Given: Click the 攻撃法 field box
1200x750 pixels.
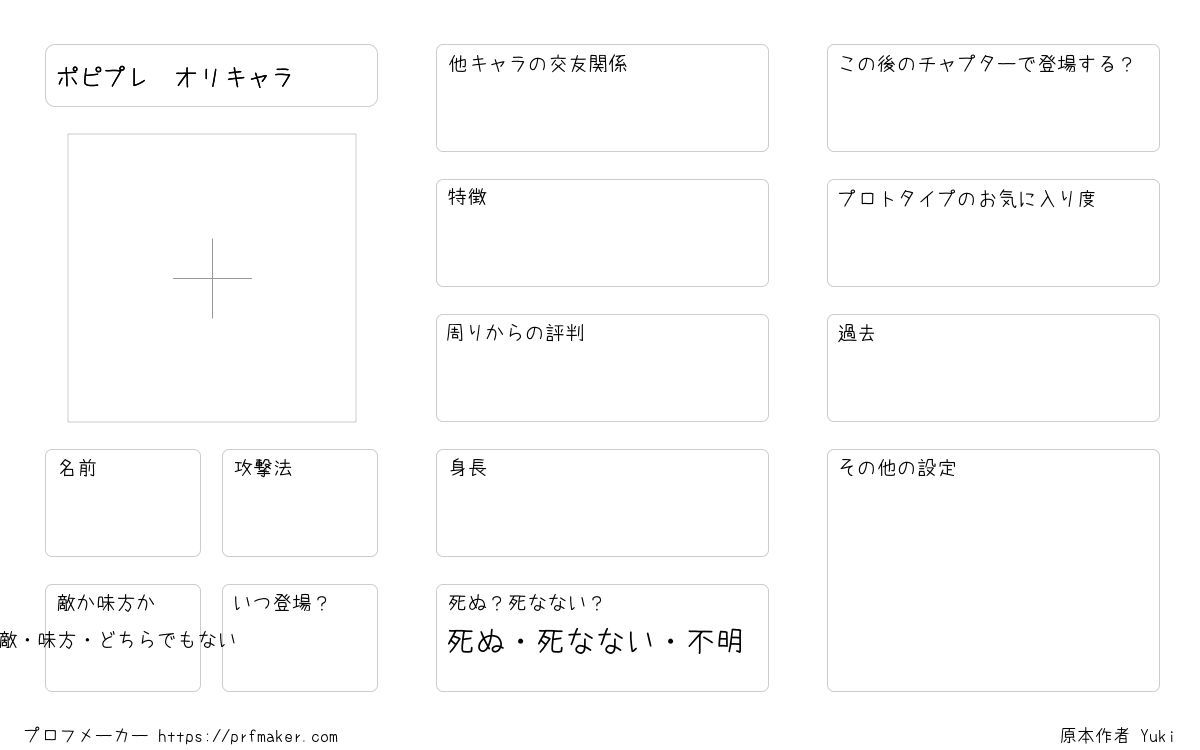Looking at the screenshot, I should 300,503.
